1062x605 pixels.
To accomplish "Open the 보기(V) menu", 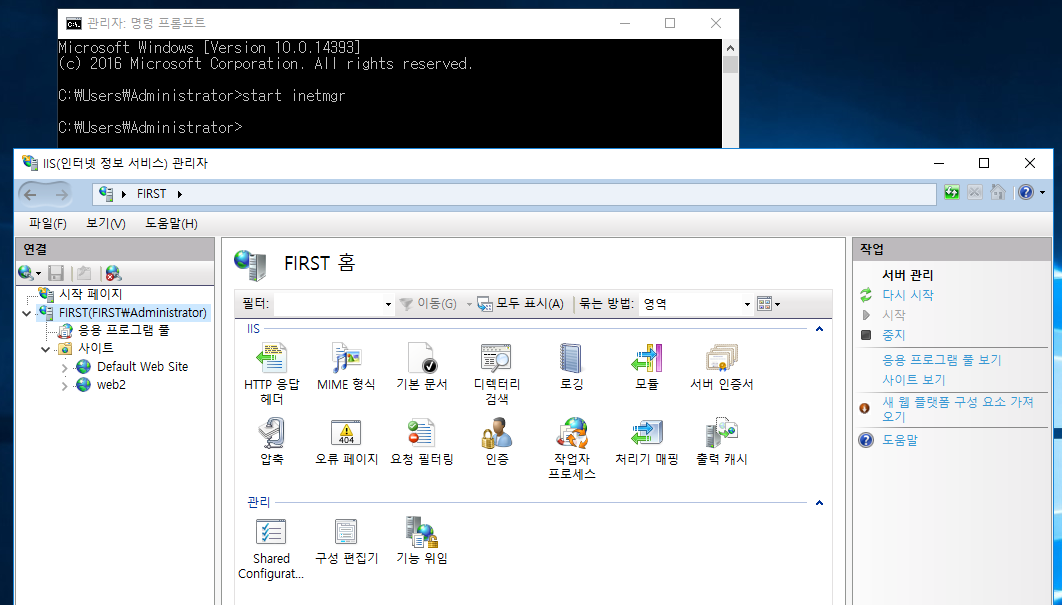I will 106,224.
